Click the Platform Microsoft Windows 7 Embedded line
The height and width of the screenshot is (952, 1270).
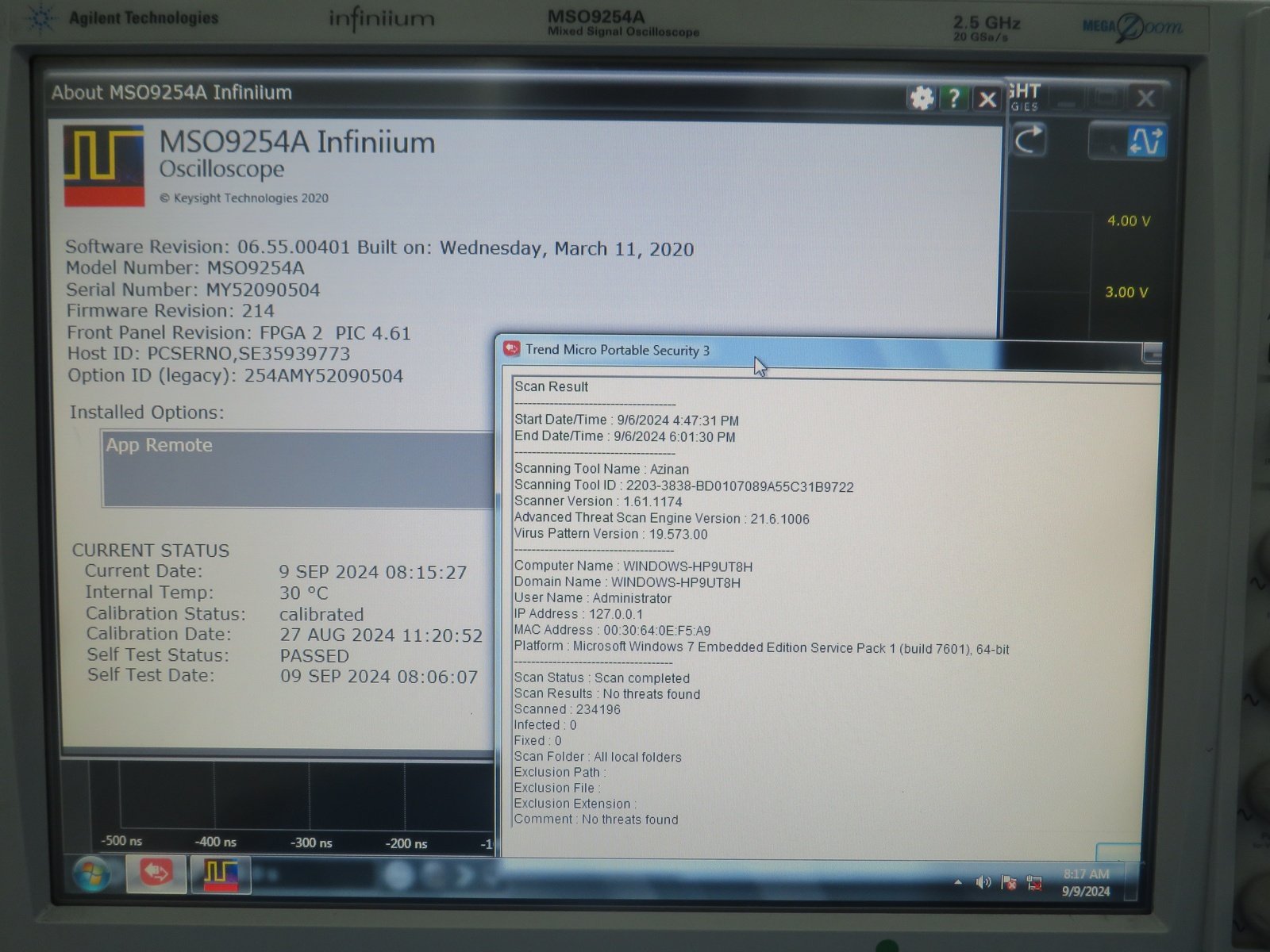762,647
